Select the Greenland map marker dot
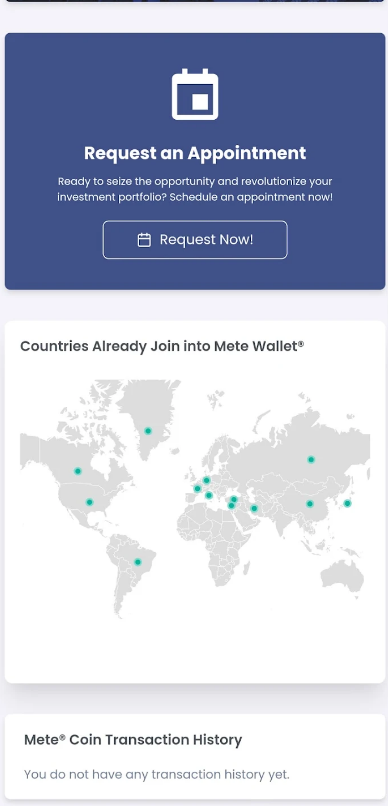This screenshot has width=388, height=806. coord(148,431)
